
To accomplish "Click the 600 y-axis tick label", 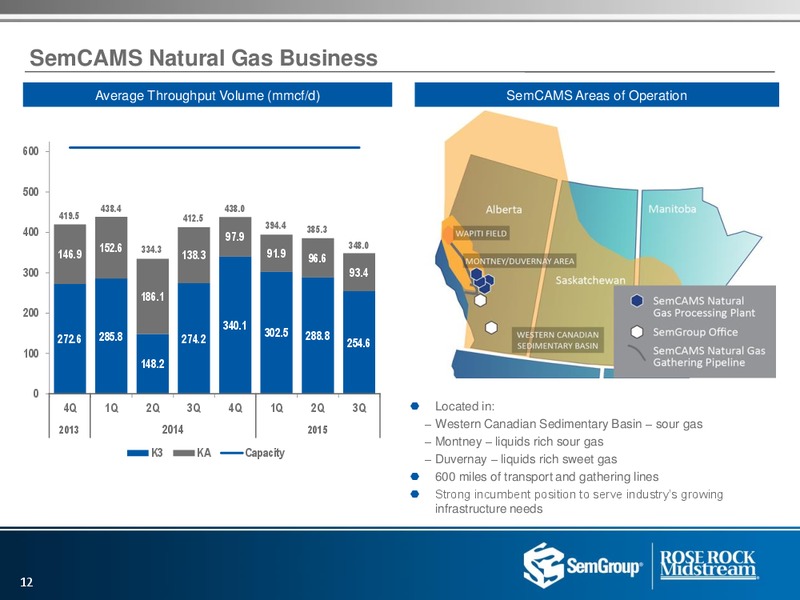I will (31, 152).
